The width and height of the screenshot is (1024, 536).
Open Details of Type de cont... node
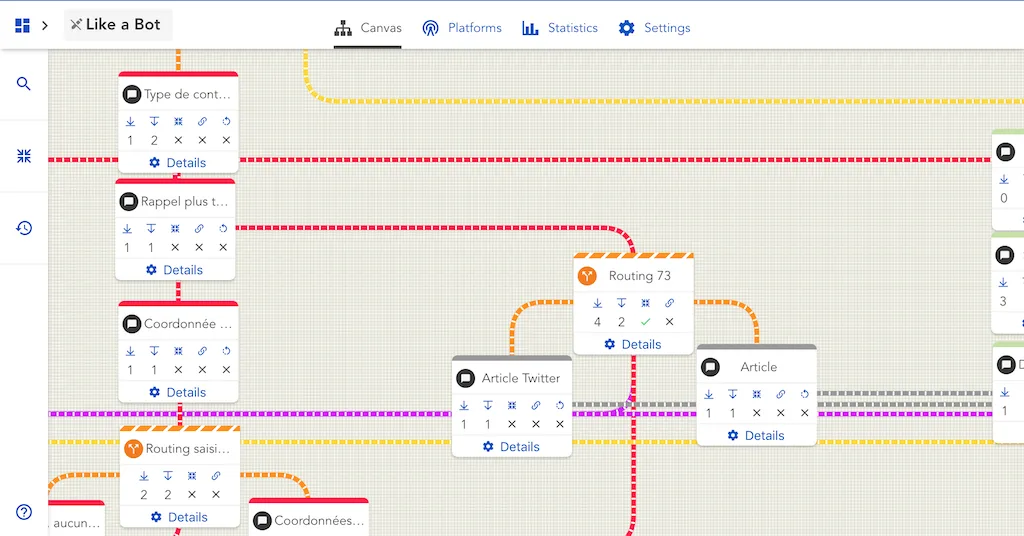tap(178, 163)
